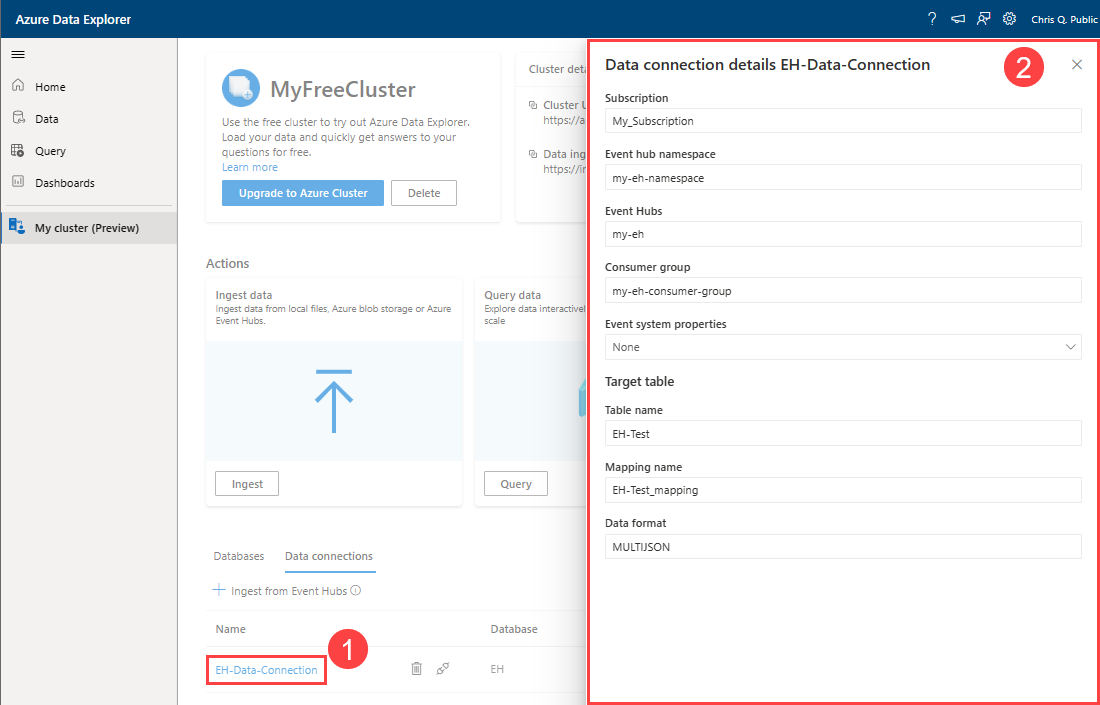Click the EH database cell
This screenshot has height=705, width=1100.
click(x=497, y=669)
